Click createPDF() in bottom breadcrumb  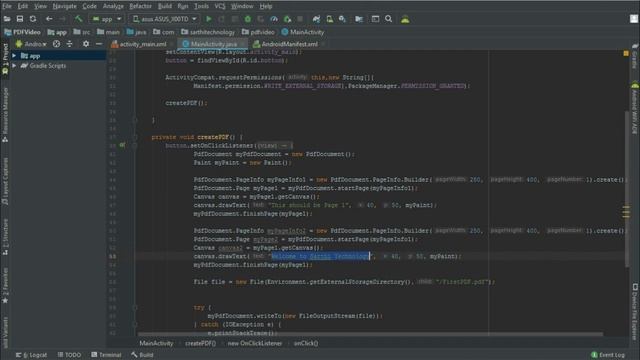[x=200, y=343]
